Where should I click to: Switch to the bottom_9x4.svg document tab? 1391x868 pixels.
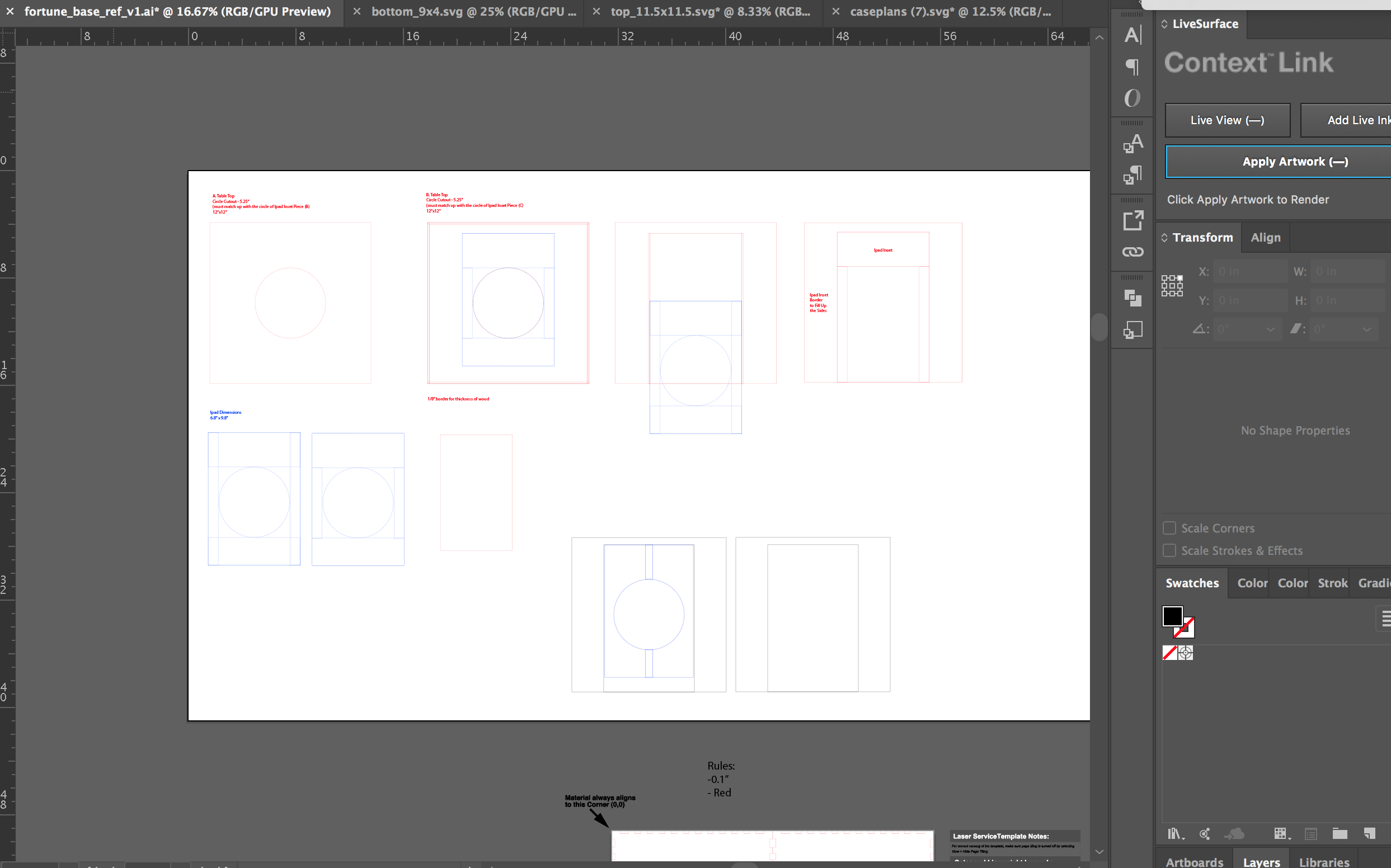[473, 12]
